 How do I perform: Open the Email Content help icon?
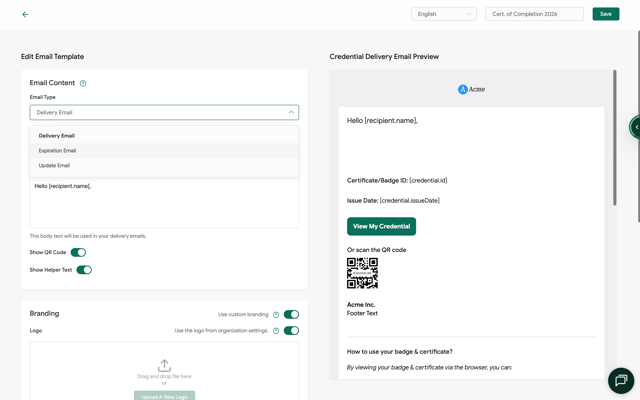tap(83, 83)
